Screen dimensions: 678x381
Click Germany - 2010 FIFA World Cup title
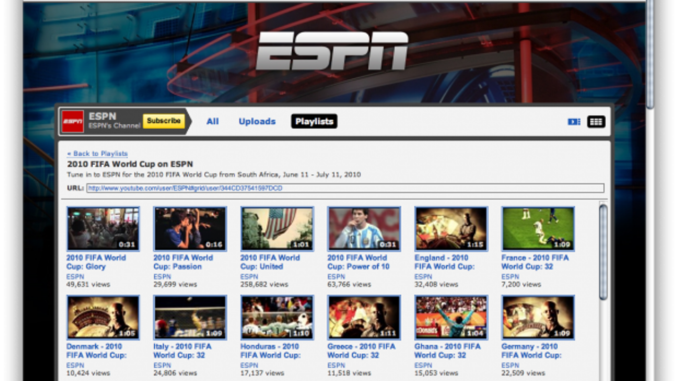pos(531,351)
